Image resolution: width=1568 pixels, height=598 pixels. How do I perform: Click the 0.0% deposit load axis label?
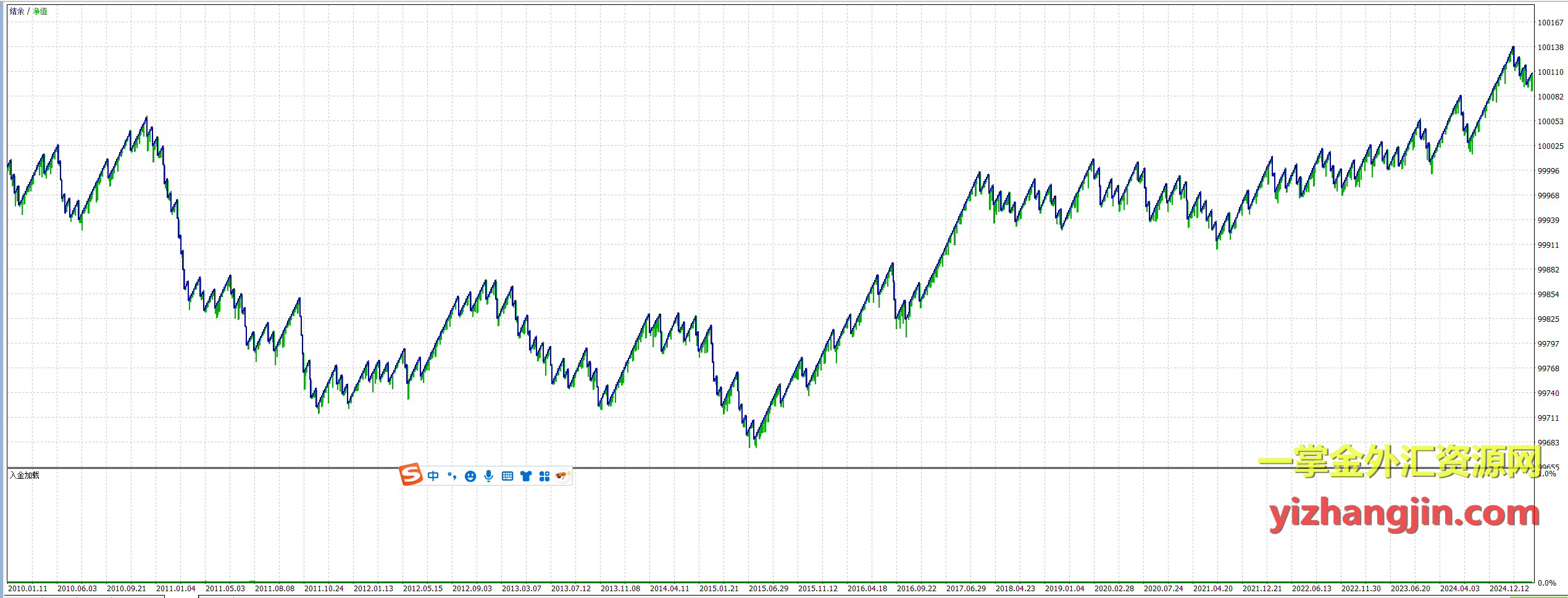(x=1547, y=583)
